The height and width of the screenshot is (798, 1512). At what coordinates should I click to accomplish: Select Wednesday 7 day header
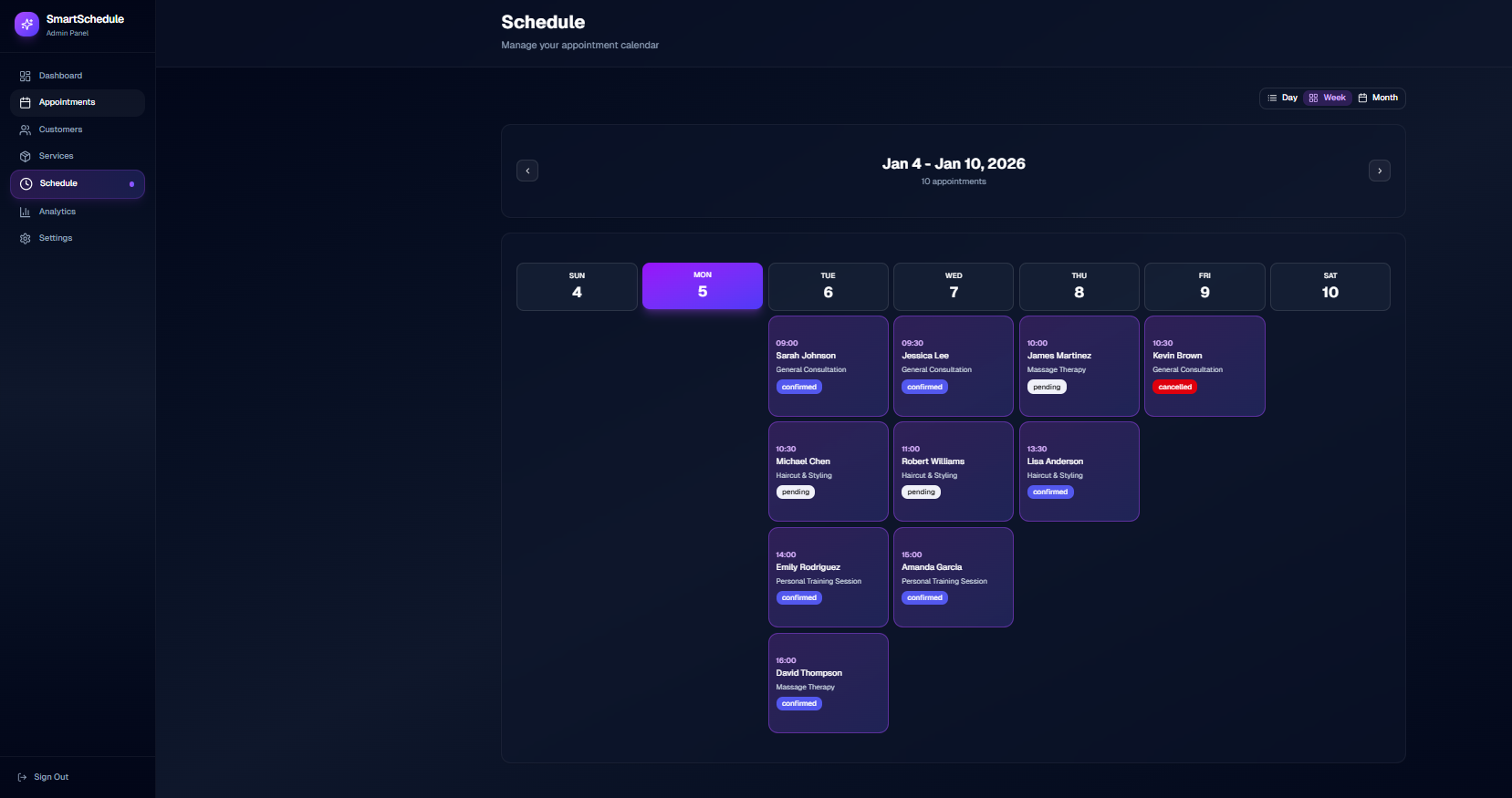(x=954, y=286)
